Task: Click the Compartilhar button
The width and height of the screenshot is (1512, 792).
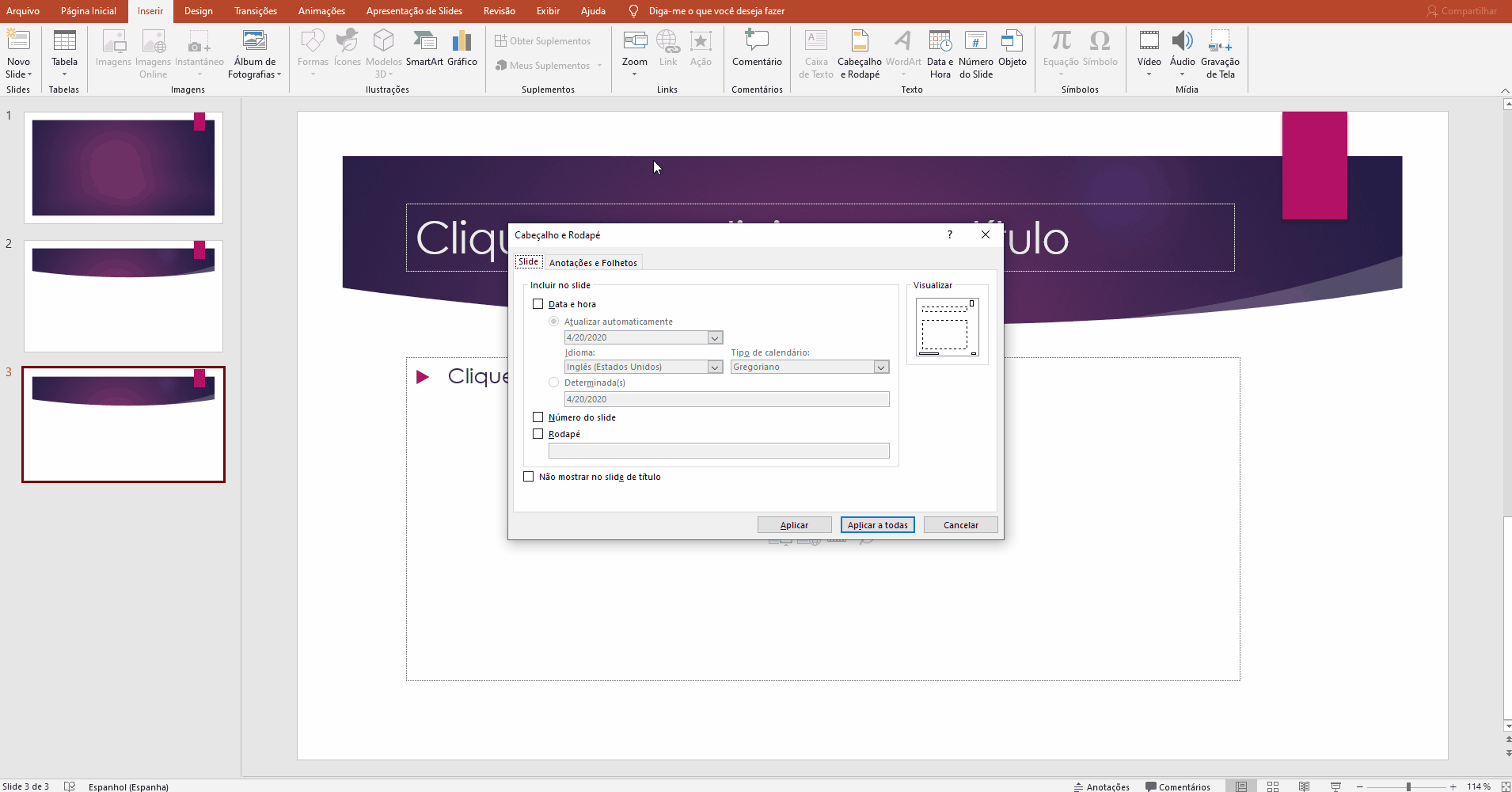Action: pyautogui.click(x=1461, y=11)
